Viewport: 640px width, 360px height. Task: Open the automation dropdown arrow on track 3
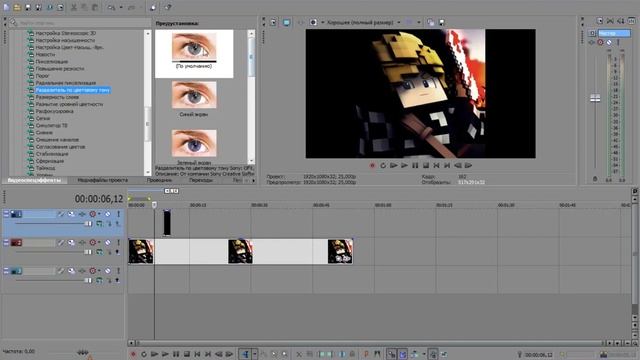coord(99,271)
